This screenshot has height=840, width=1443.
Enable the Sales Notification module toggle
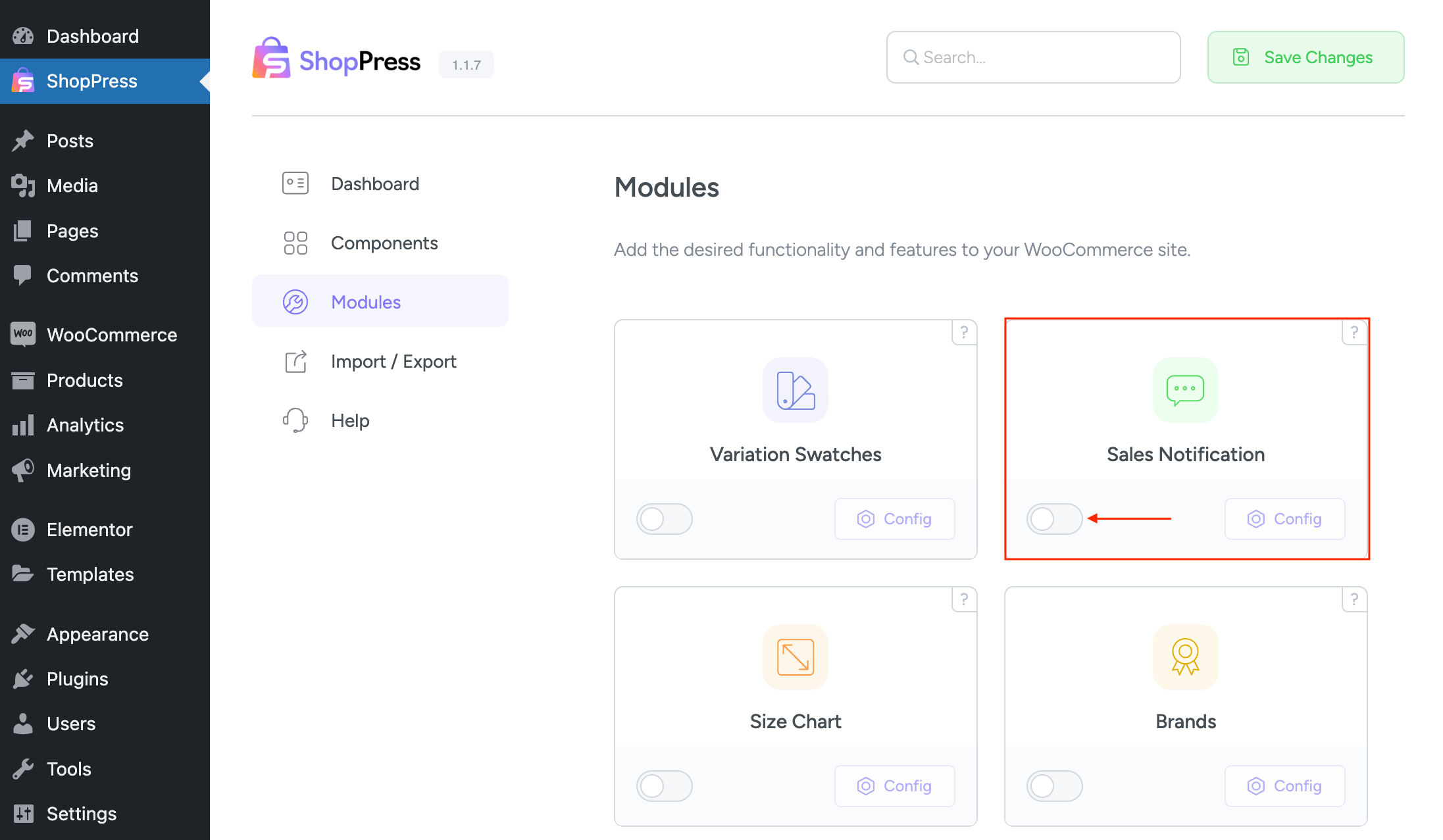(x=1054, y=518)
